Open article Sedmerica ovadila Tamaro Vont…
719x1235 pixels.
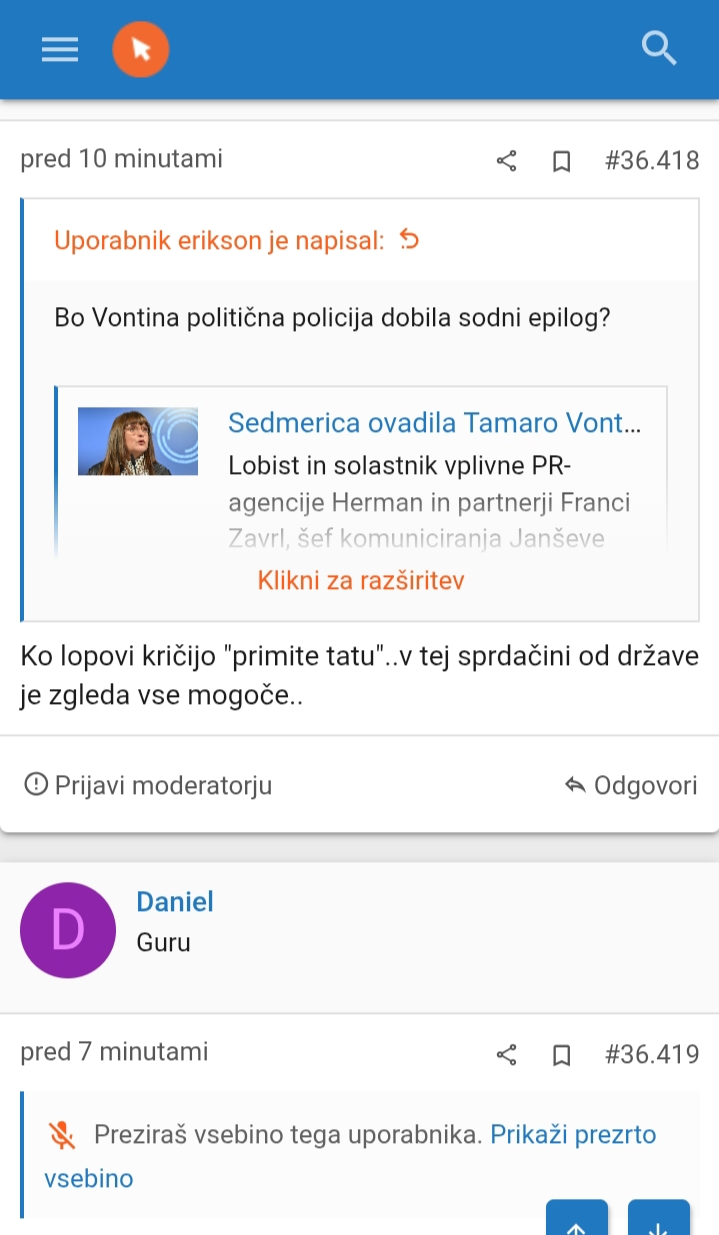(x=435, y=422)
